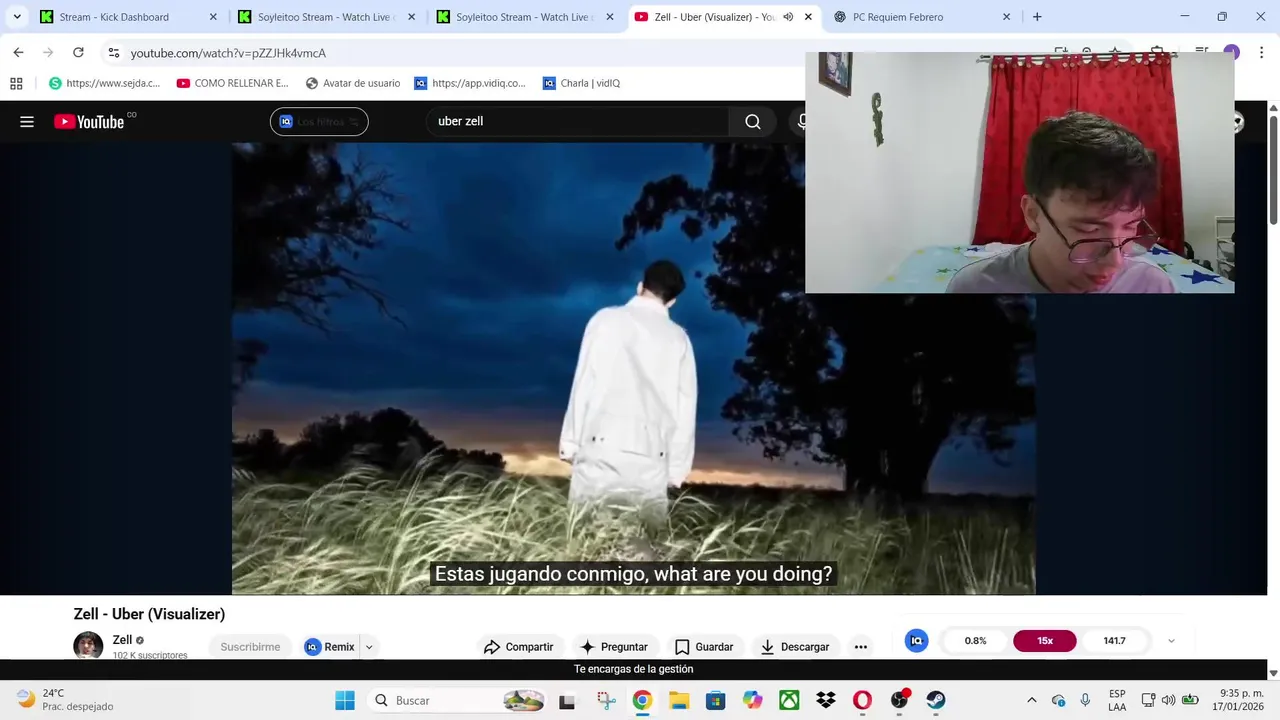Switch to the first 'Soyleitoo Stream' tab

pos(325,17)
